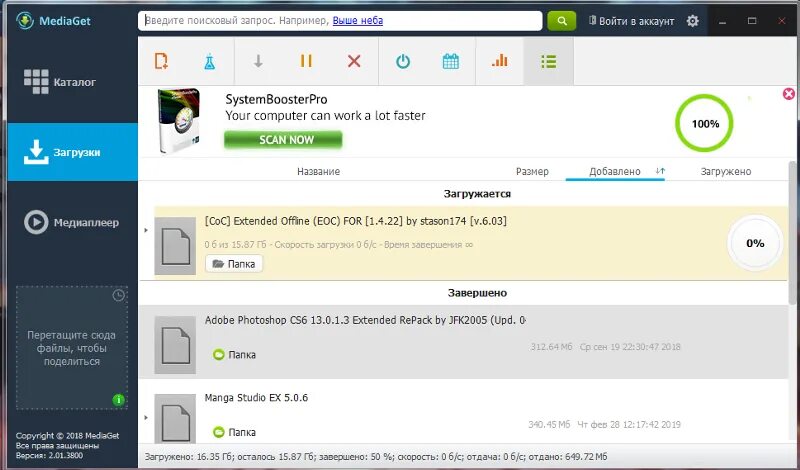Click file icon of Adobe Photoshop download

(175, 345)
